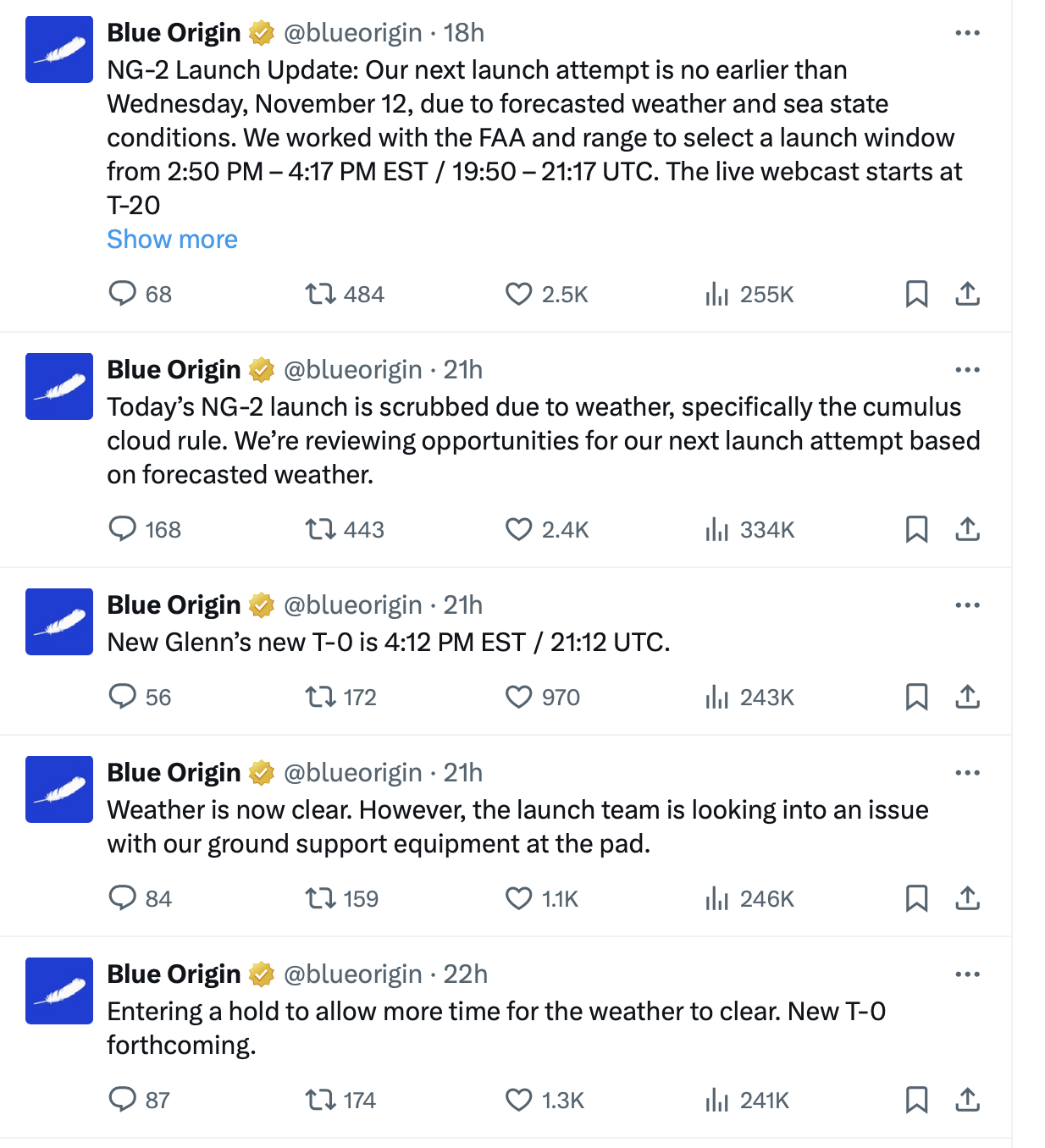1045x1148 pixels.
Task: Like the scrubbed launch announcement tweet
Action: pyautogui.click(x=520, y=529)
